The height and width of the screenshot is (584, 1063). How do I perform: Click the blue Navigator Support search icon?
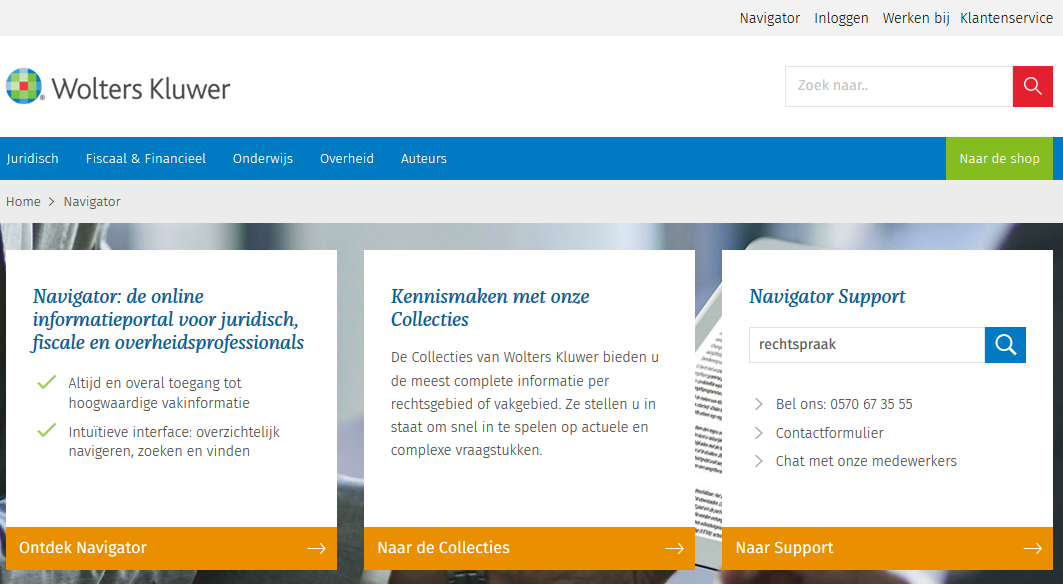point(1005,345)
